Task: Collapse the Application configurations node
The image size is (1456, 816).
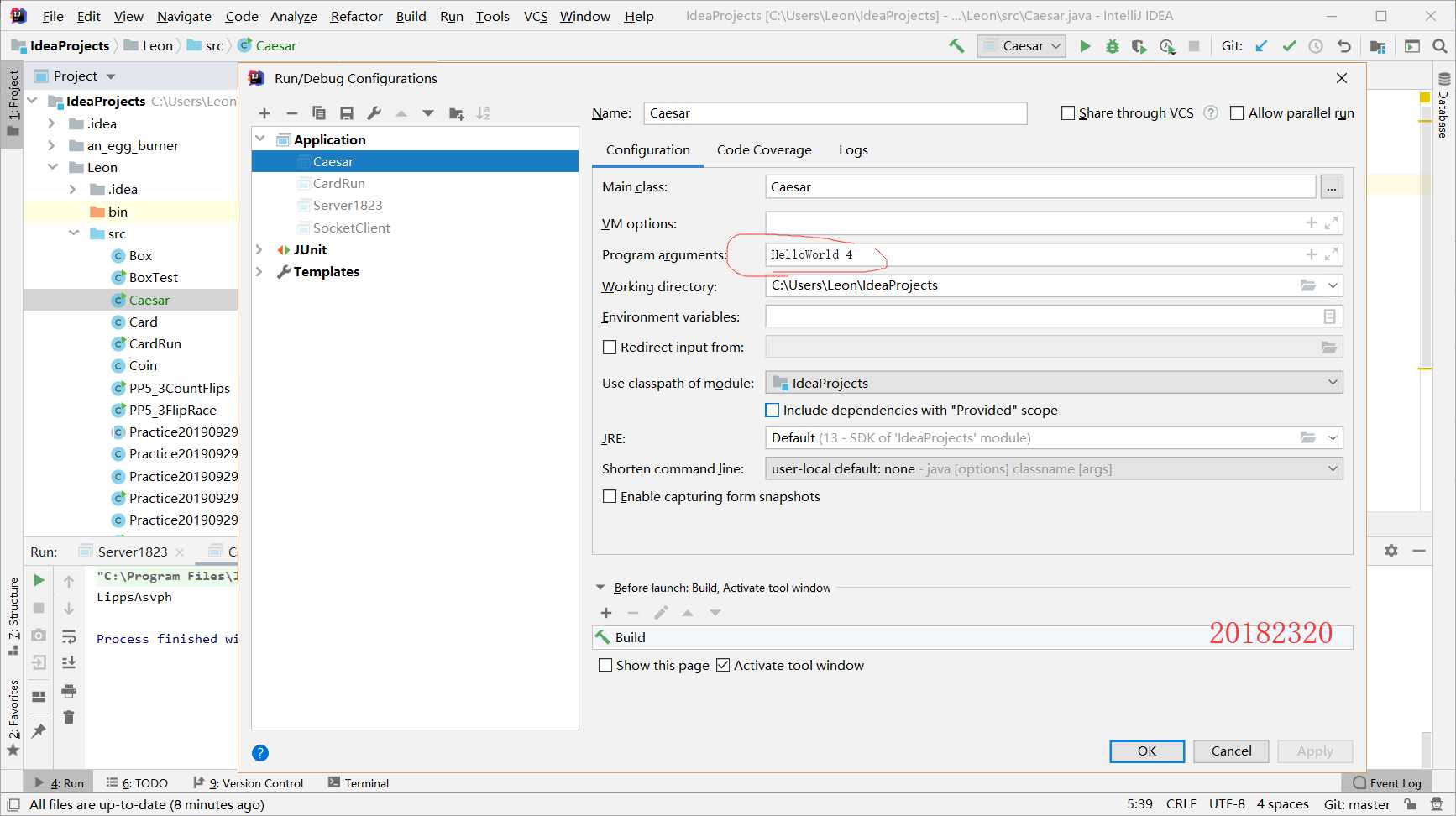Action: 260,139
